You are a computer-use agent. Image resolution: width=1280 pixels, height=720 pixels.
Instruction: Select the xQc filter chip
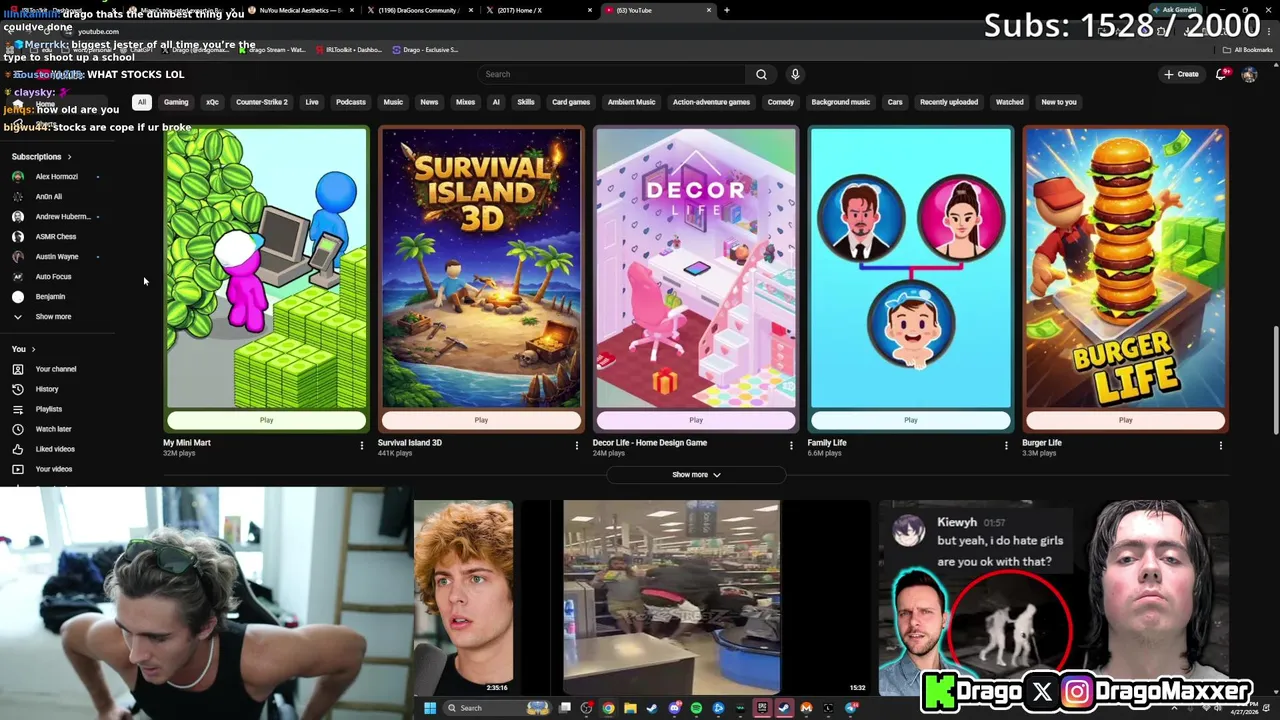(x=212, y=102)
